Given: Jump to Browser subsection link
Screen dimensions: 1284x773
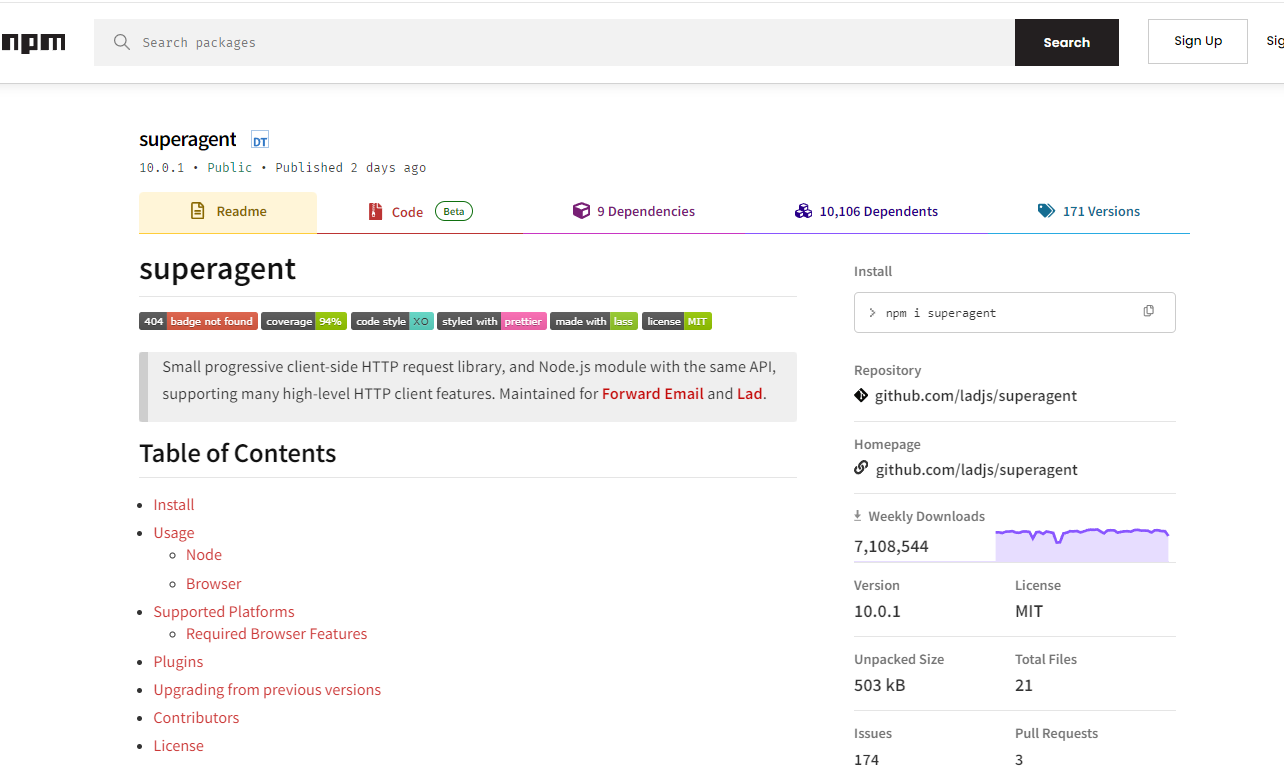Looking at the screenshot, I should (214, 584).
